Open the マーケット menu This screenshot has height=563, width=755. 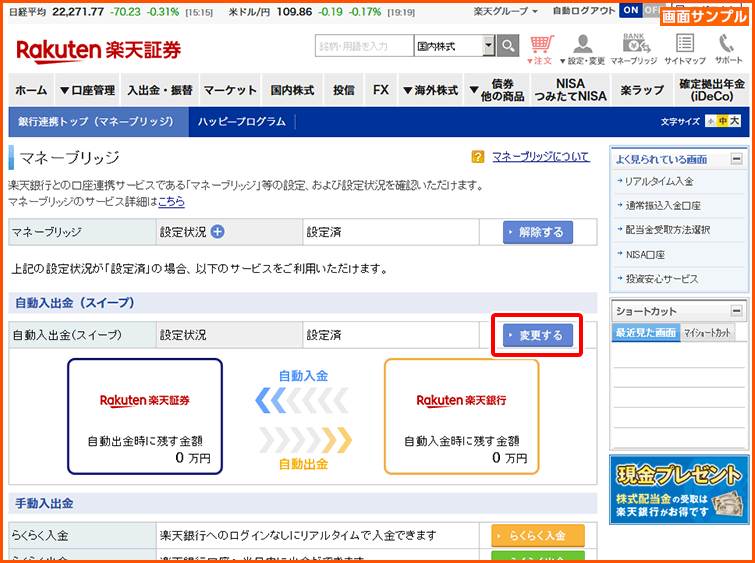click(230, 90)
